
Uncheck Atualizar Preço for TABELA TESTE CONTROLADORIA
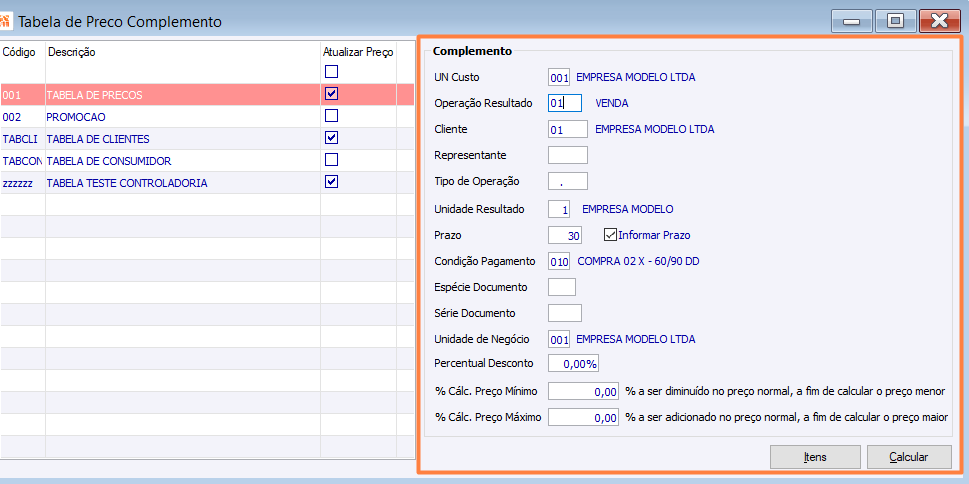[x=332, y=182]
